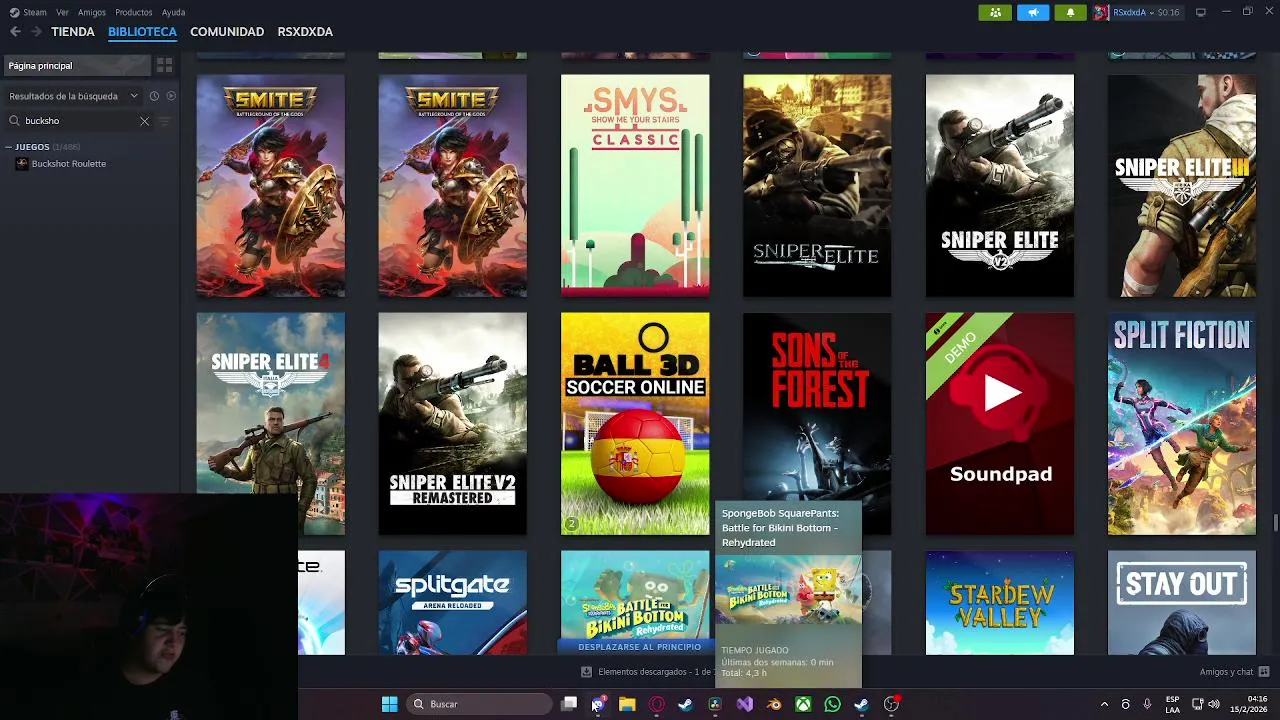Open the Amigos menu
Viewport: 1280px width, 720px height.
tap(92, 12)
